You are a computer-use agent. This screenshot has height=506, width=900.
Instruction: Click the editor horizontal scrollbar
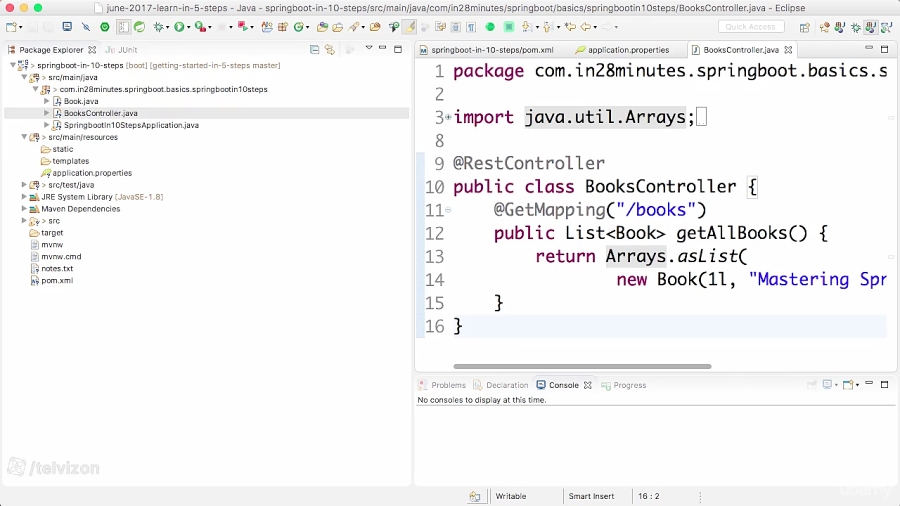click(x=582, y=366)
